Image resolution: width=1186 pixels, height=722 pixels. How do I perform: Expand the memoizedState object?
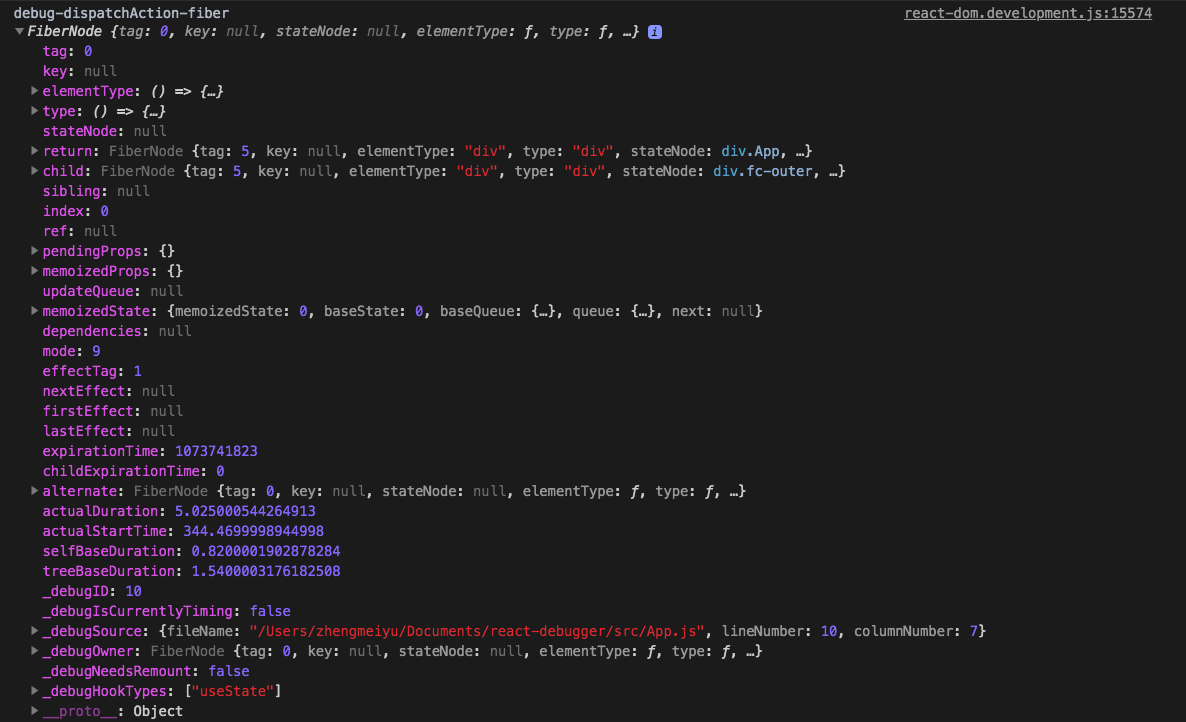(x=35, y=311)
